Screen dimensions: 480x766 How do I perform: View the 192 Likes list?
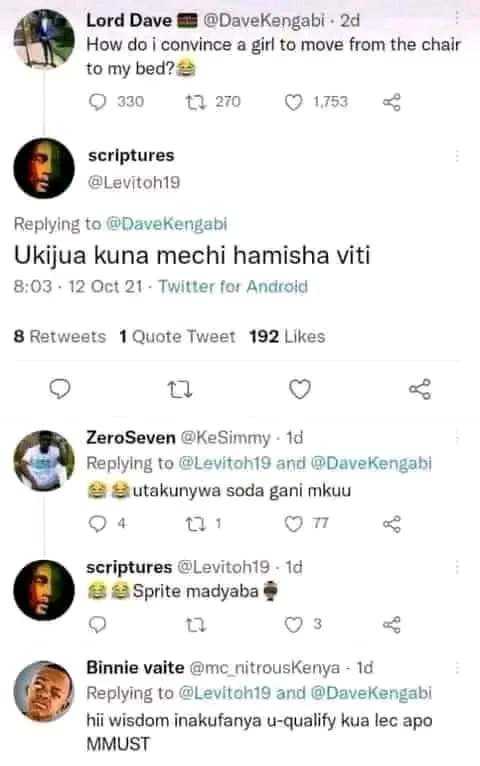287,337
